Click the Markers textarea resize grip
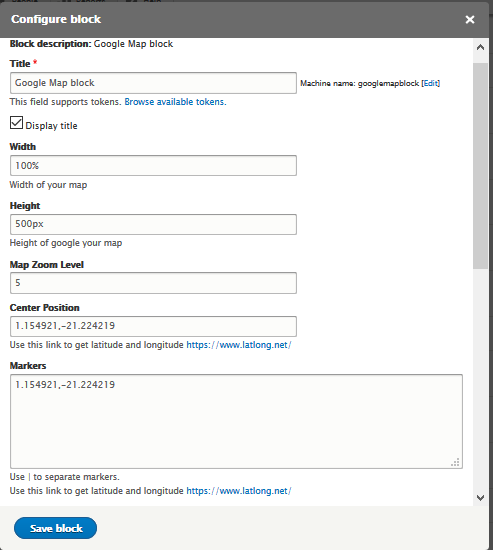Image resolution: width=493 pixels, height=550 pixels. pyautogui.click(x=455, y=462)
